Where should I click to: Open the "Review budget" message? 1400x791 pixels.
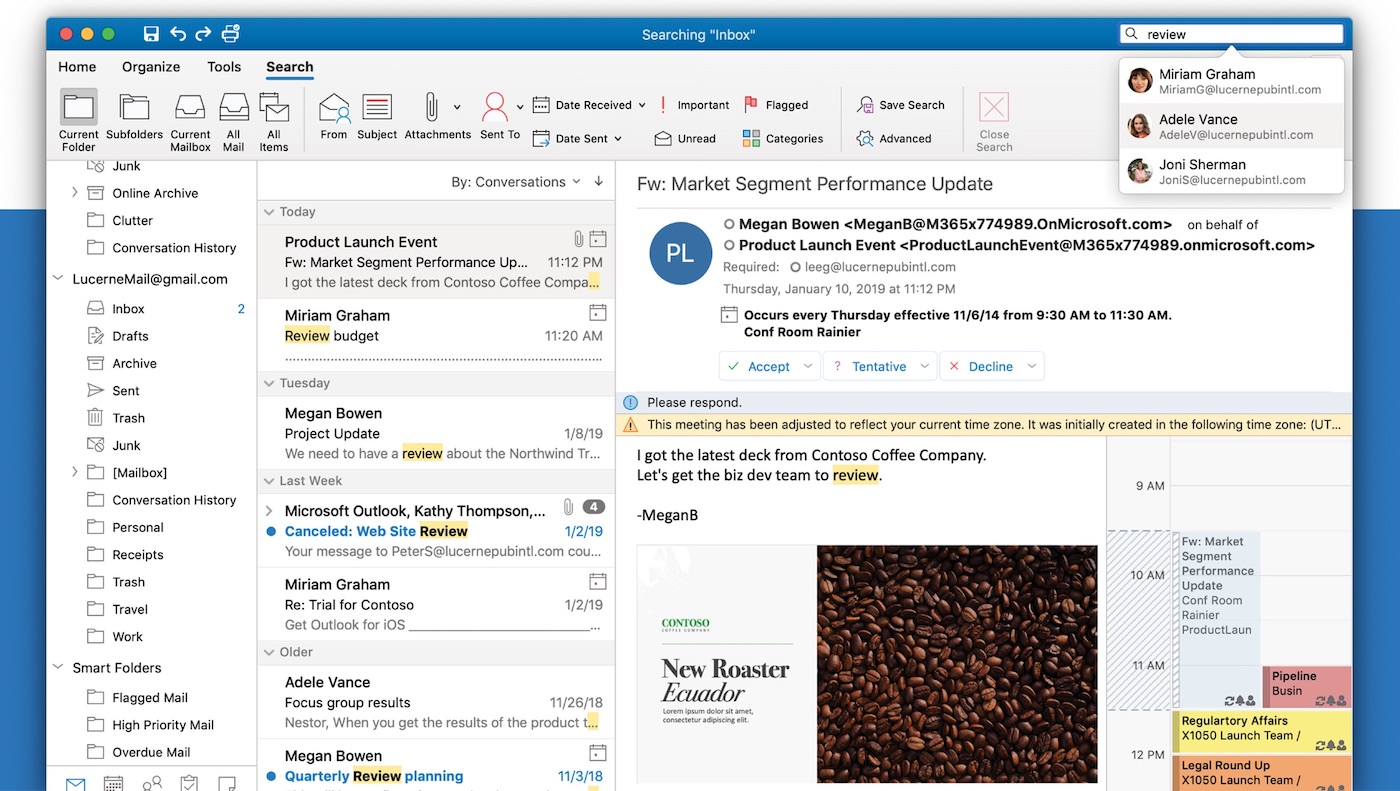pyautogui.click(x=436, y=335)
